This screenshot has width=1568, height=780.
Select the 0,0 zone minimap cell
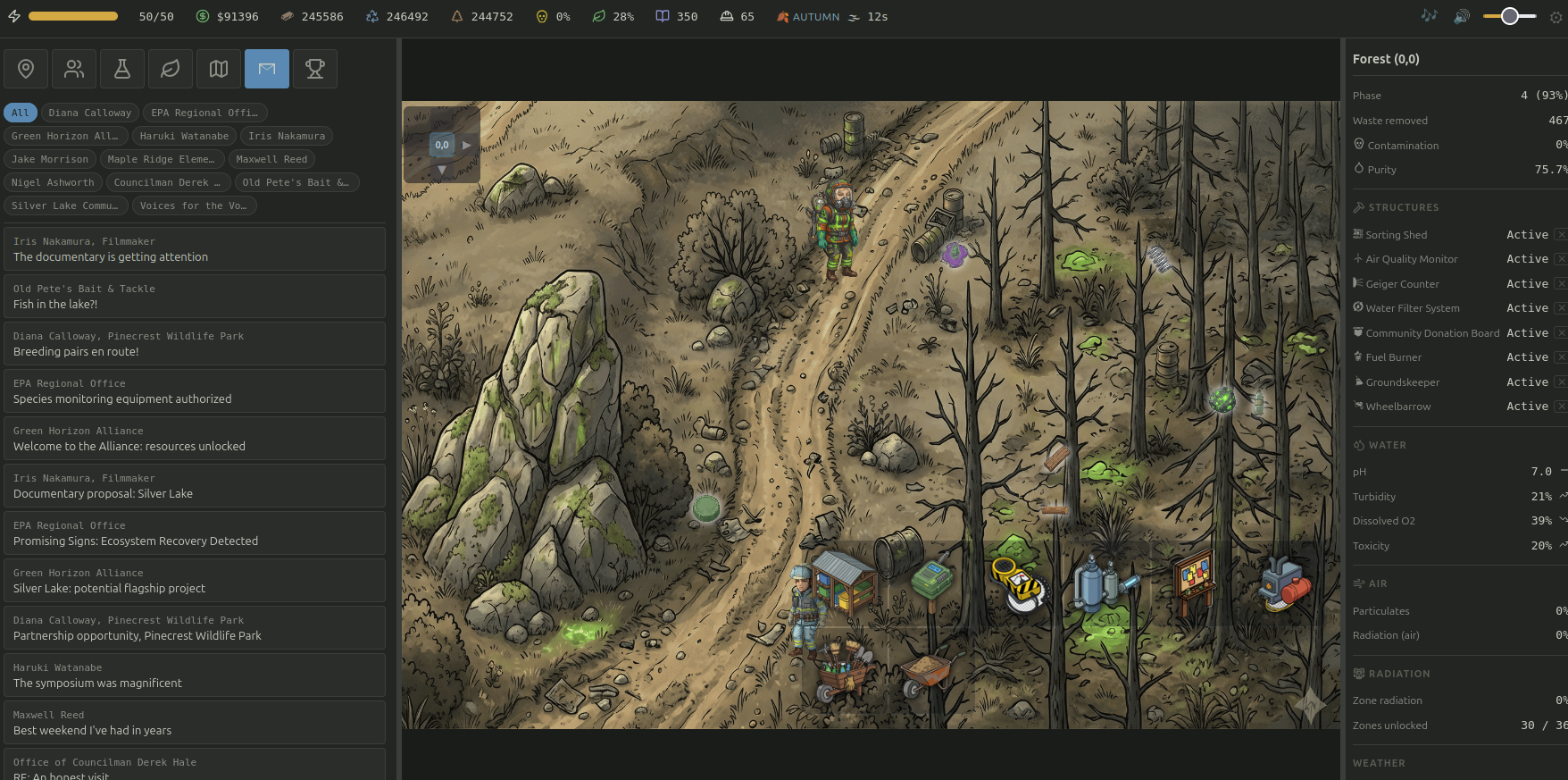pyautogui.click(x=442, y=145)
